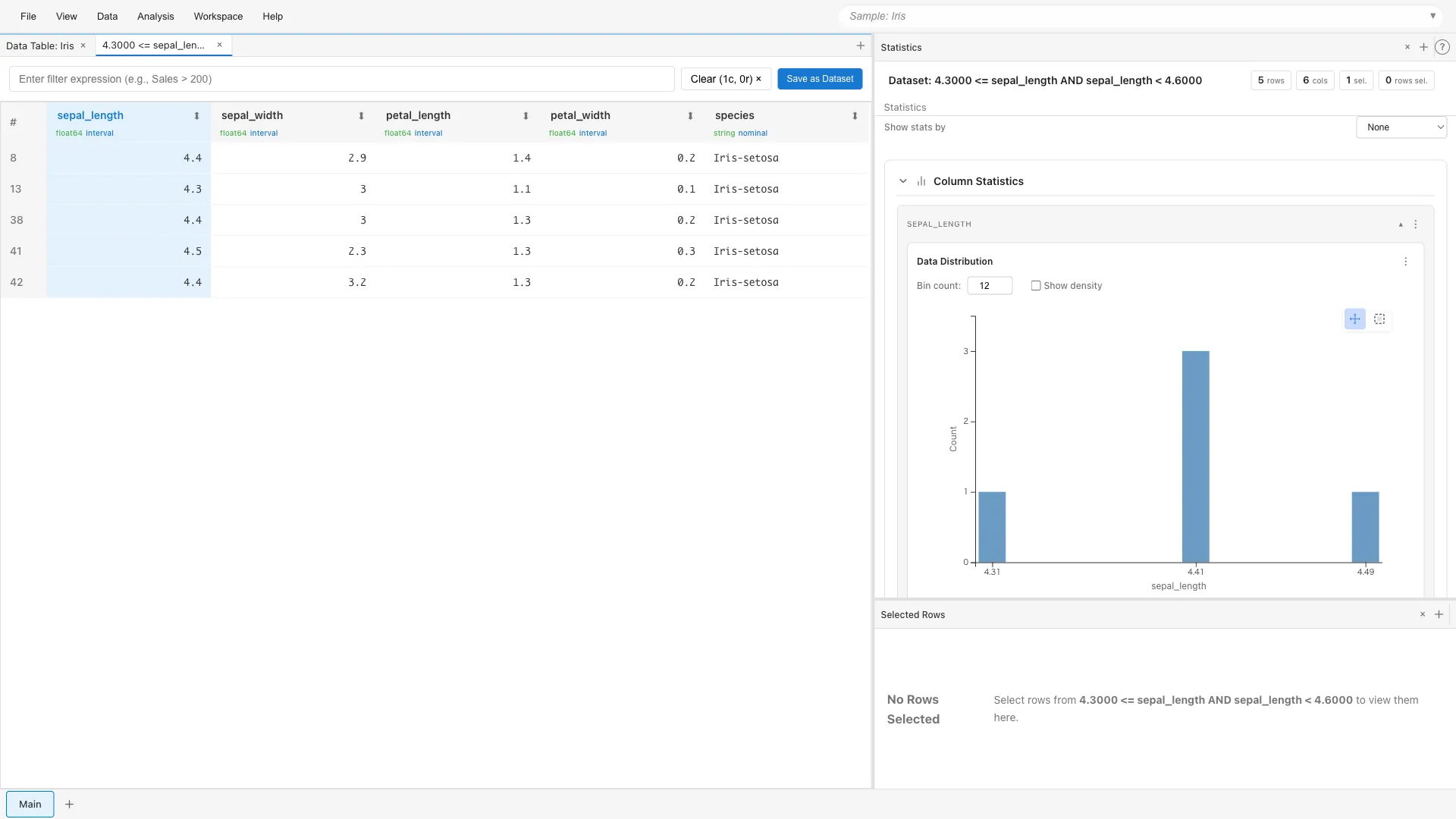Image resolution: width=1456 pixels, height=819 pixels.
Task: Click the filter expression input field
Action: pyautogui.click(x=341, y=78)
